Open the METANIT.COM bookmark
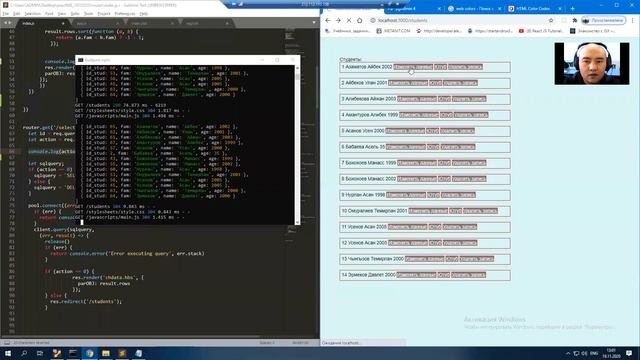The width and height of the screenshot is (640, 360). (393, 31)
